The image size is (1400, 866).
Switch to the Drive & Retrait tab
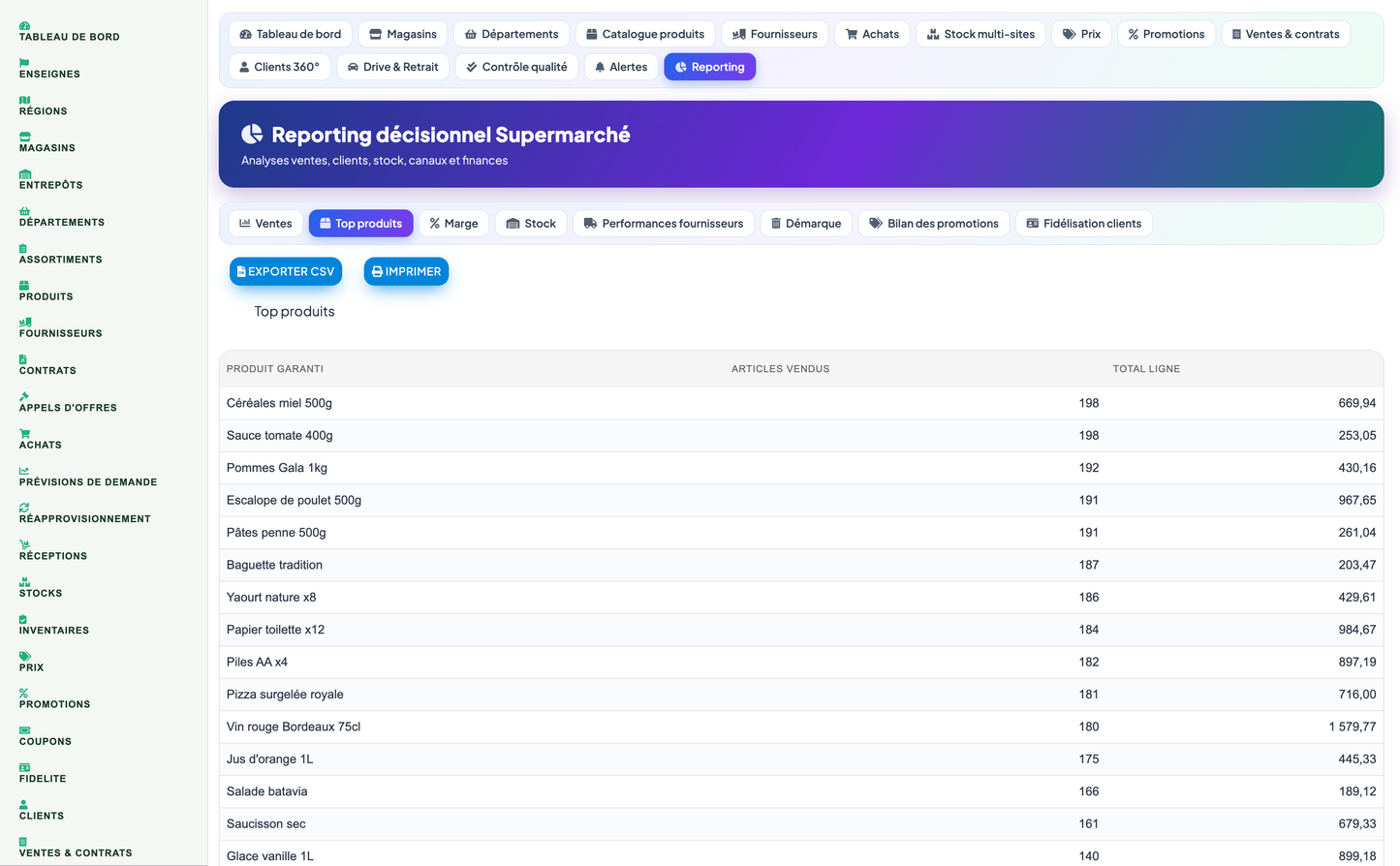(393, 67)
